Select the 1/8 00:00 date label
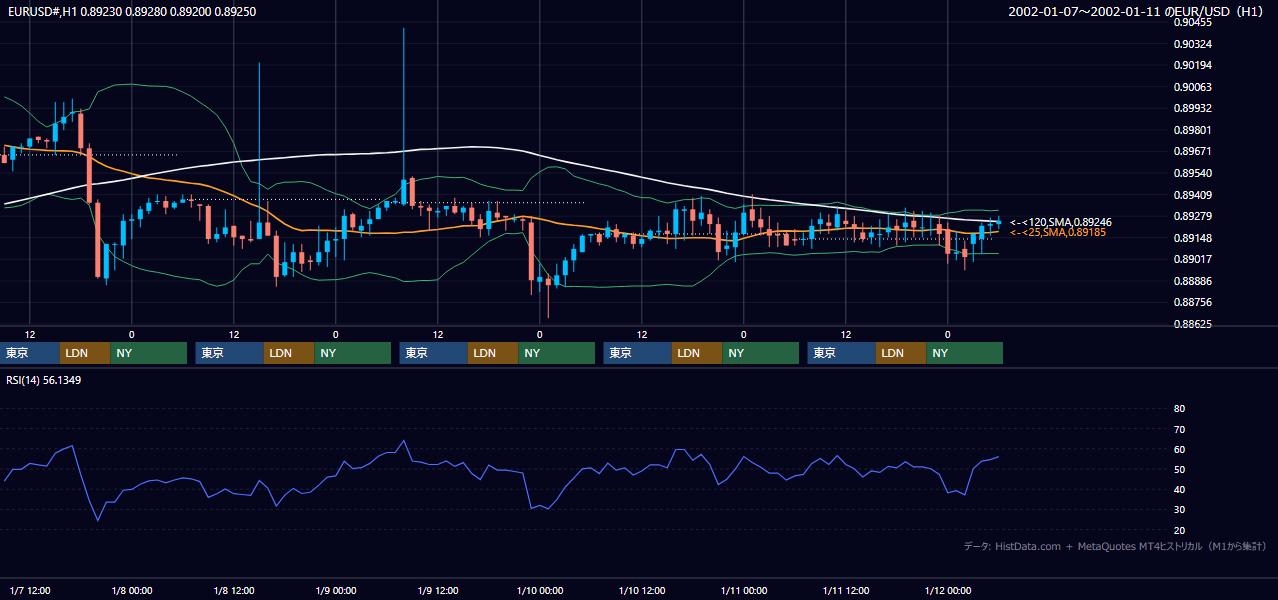This screenshot has width=1278, height=600. [132, 590]
